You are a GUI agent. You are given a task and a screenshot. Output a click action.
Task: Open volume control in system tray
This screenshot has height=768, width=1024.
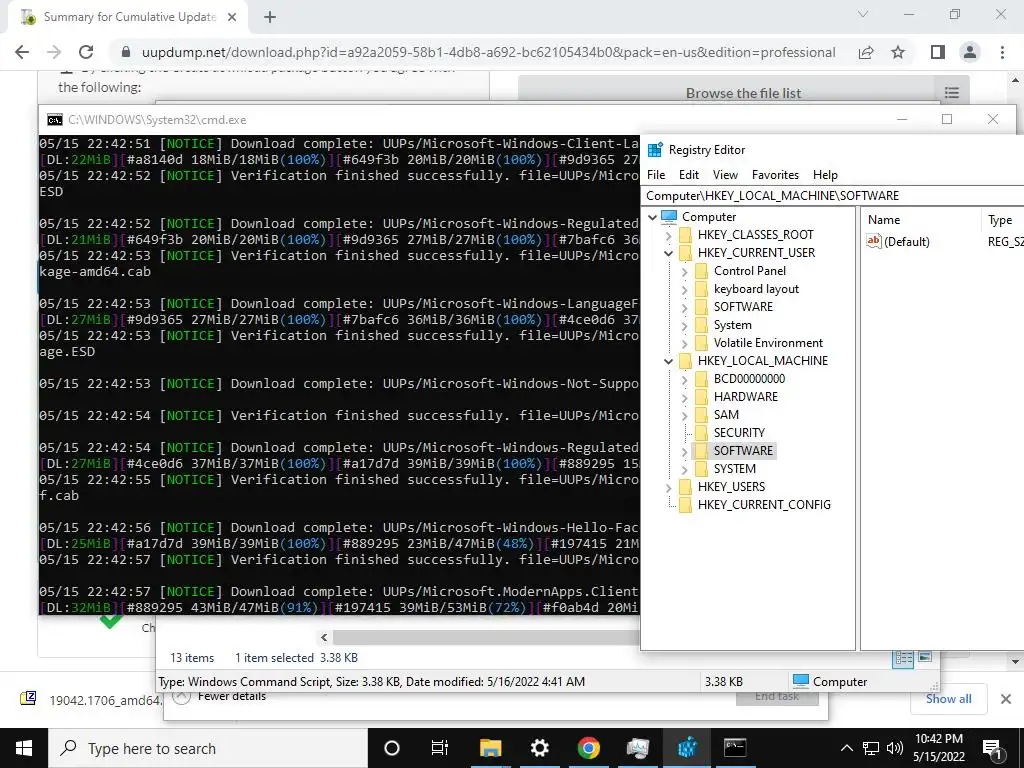click(895, 748)
